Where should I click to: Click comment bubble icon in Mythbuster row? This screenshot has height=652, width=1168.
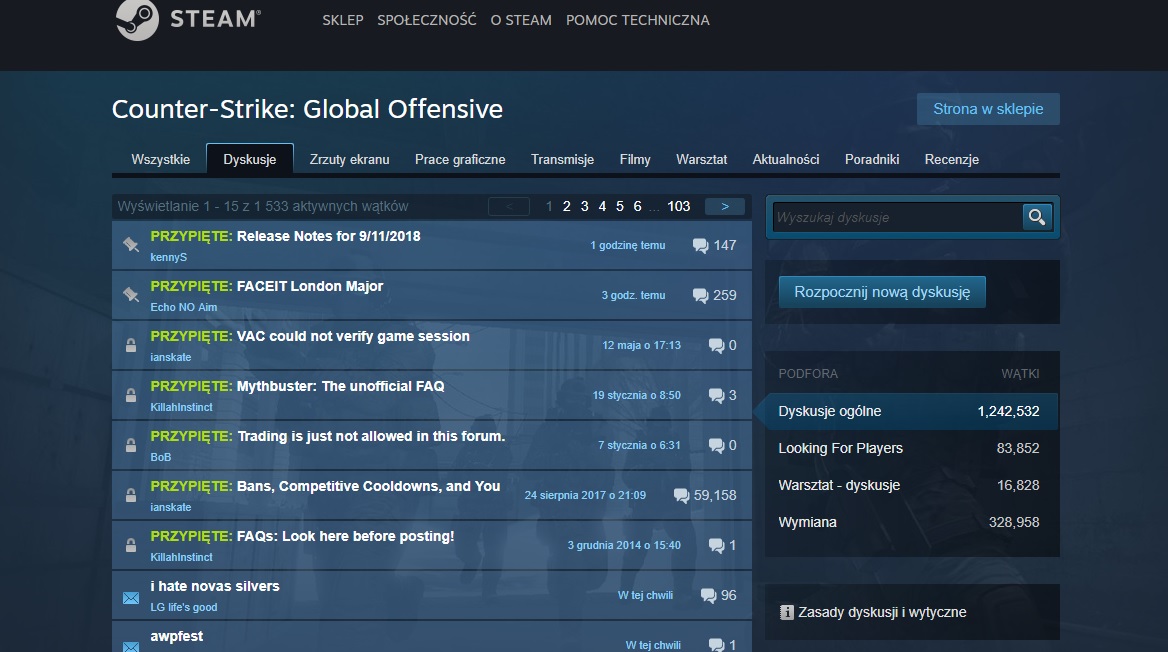pos(716,395)
